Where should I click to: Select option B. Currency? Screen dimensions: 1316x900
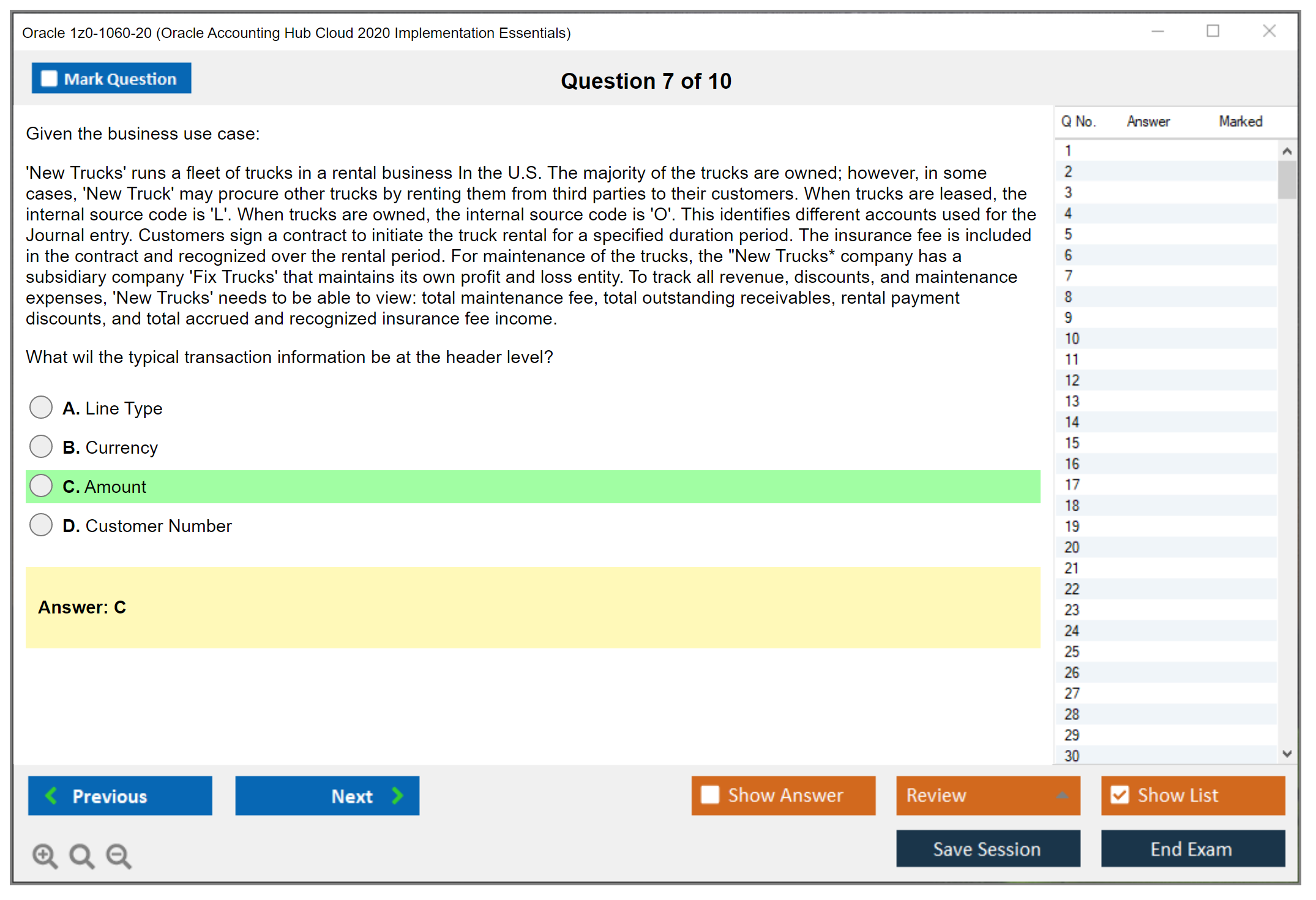coord(41,447)
